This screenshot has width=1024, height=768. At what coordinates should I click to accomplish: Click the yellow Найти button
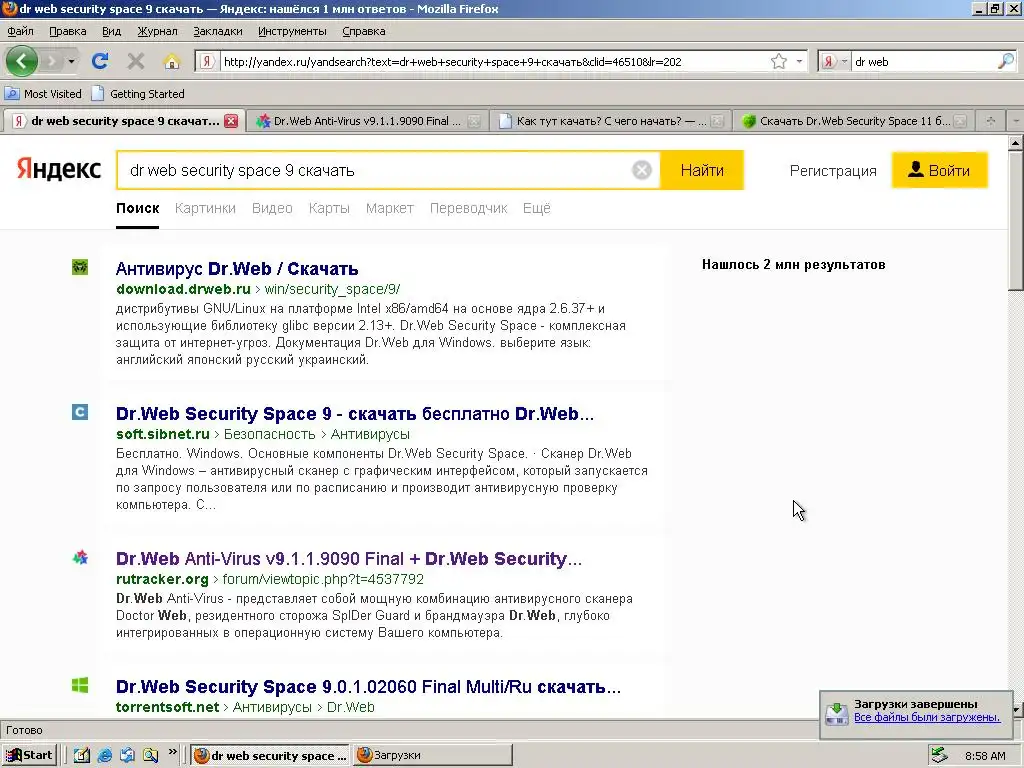(702, 170)
